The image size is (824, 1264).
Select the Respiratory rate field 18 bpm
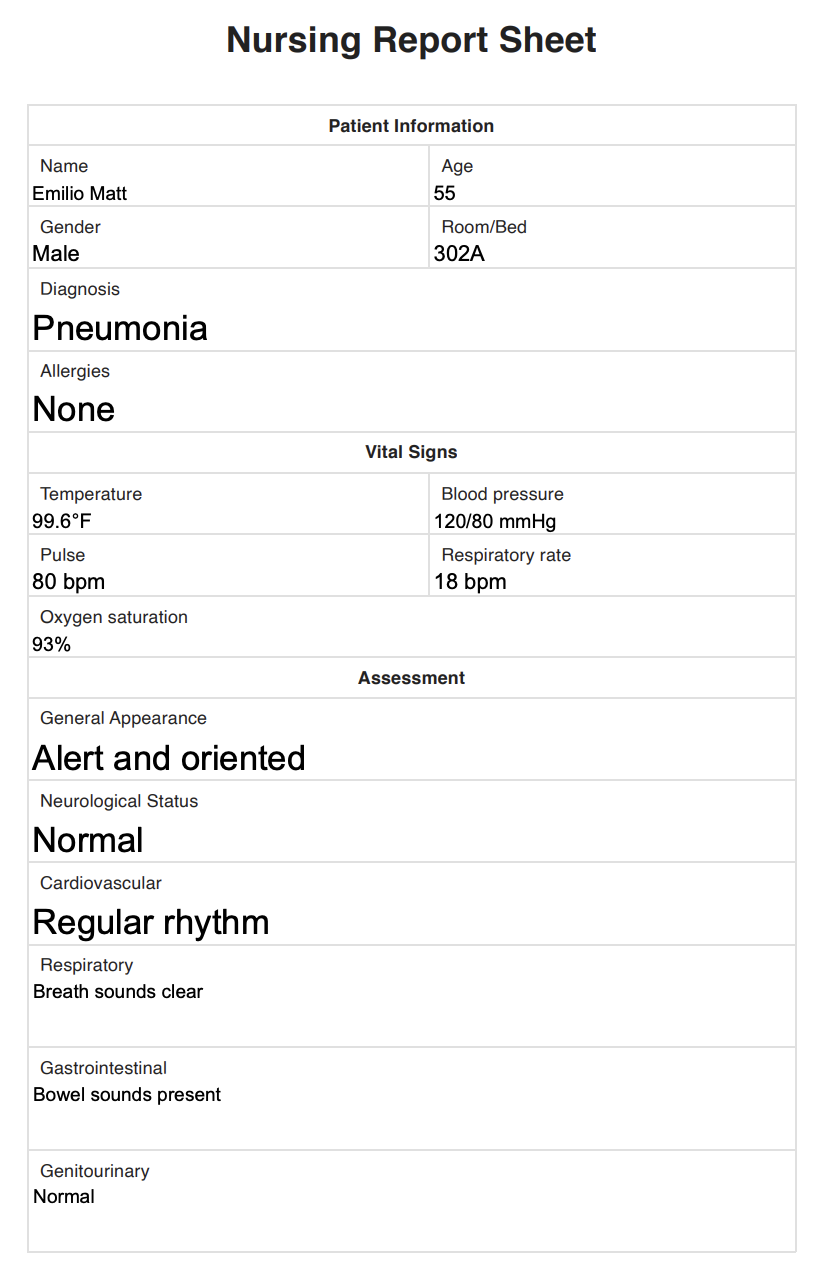click(x=612, y=582)
